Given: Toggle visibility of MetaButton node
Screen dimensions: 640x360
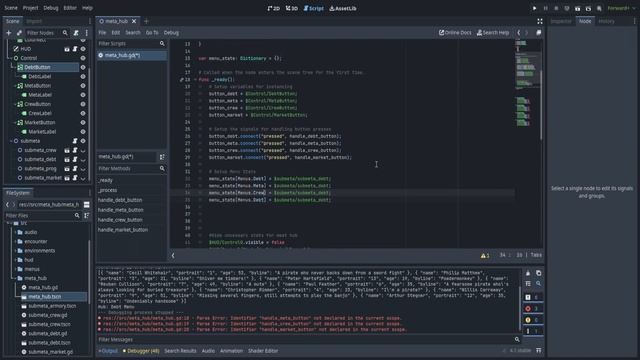Looking at the screenshot, I should (83, 86).
